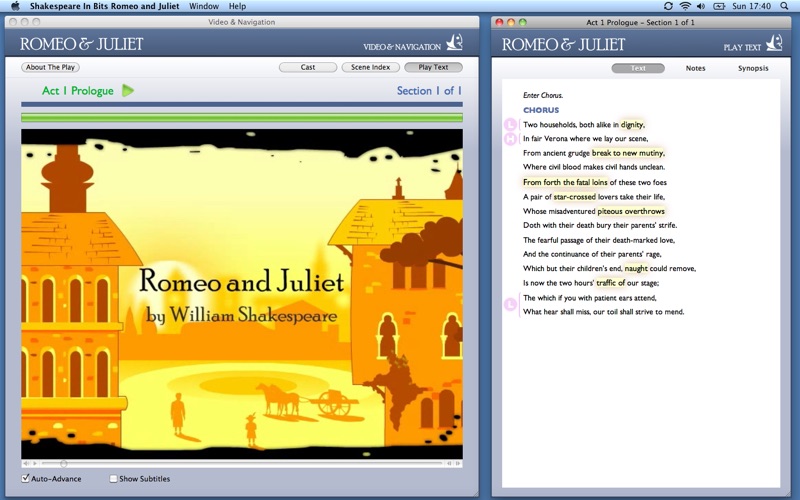800x500 pixels.
Task: Click the green zoom button of Play Text window
Action: [x=522, y=22]
